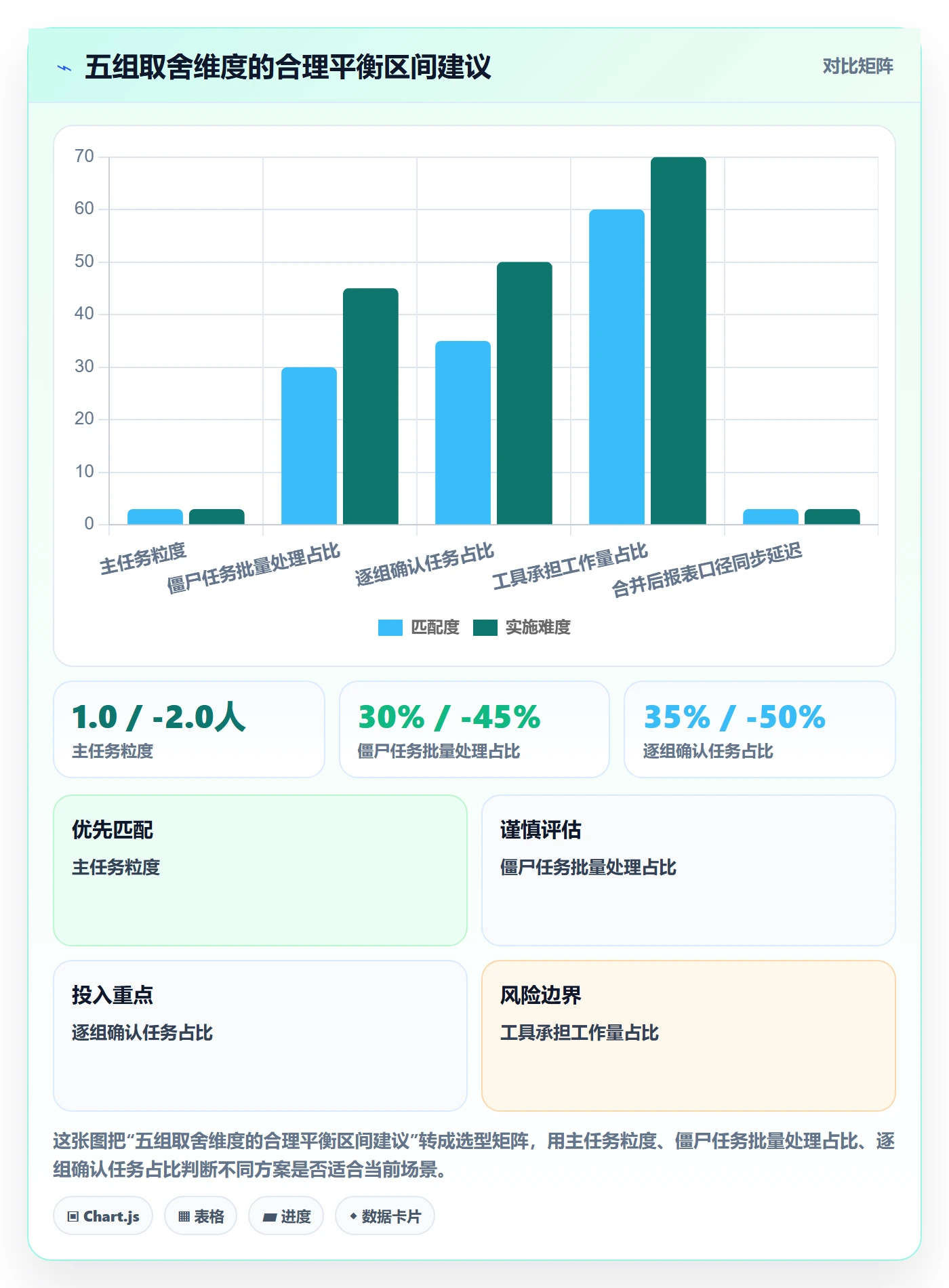Click the 匹配度 bar for 僵尸任务批量处理占比
This screenshot has height=1288, width=949.
pos(309,445)
